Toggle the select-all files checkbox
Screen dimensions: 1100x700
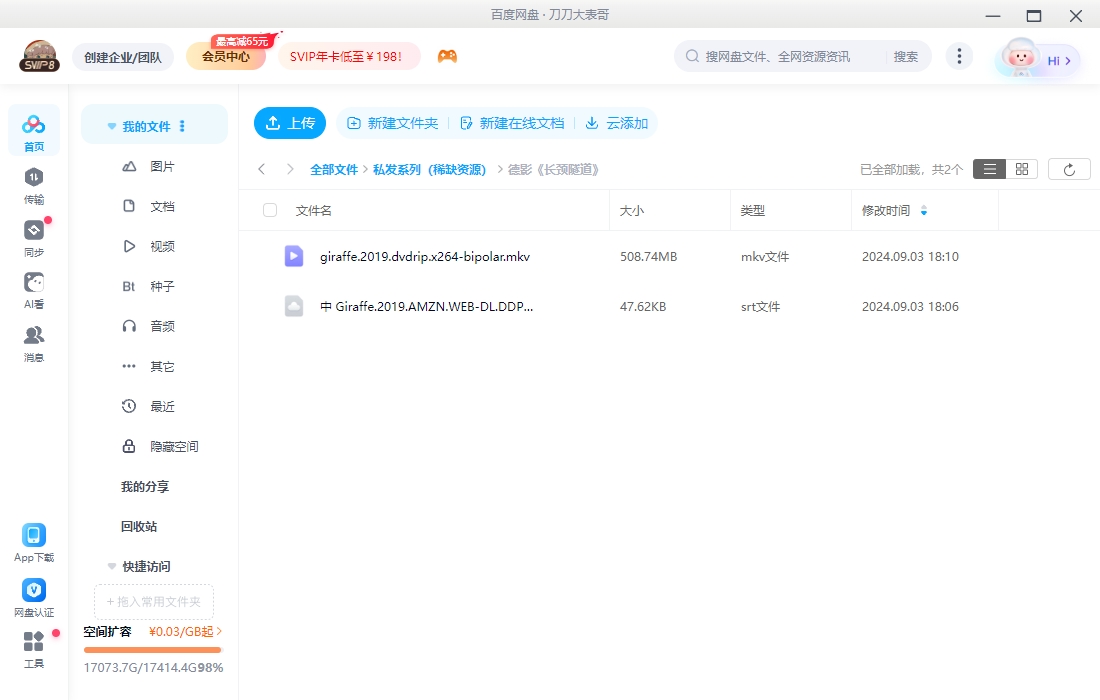268,210
